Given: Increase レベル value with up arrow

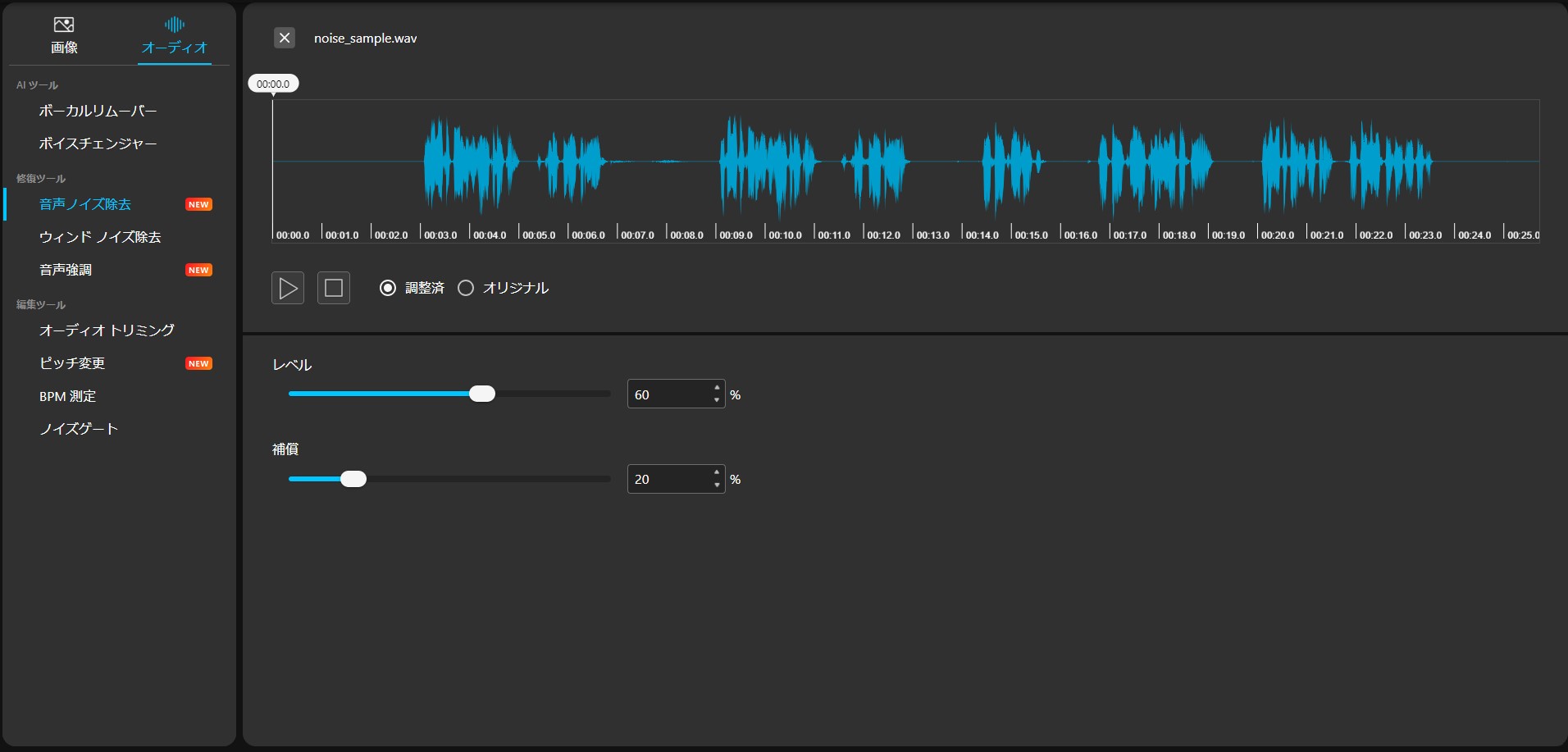Looking at the screenshot, I should click(x=717, y=388).
